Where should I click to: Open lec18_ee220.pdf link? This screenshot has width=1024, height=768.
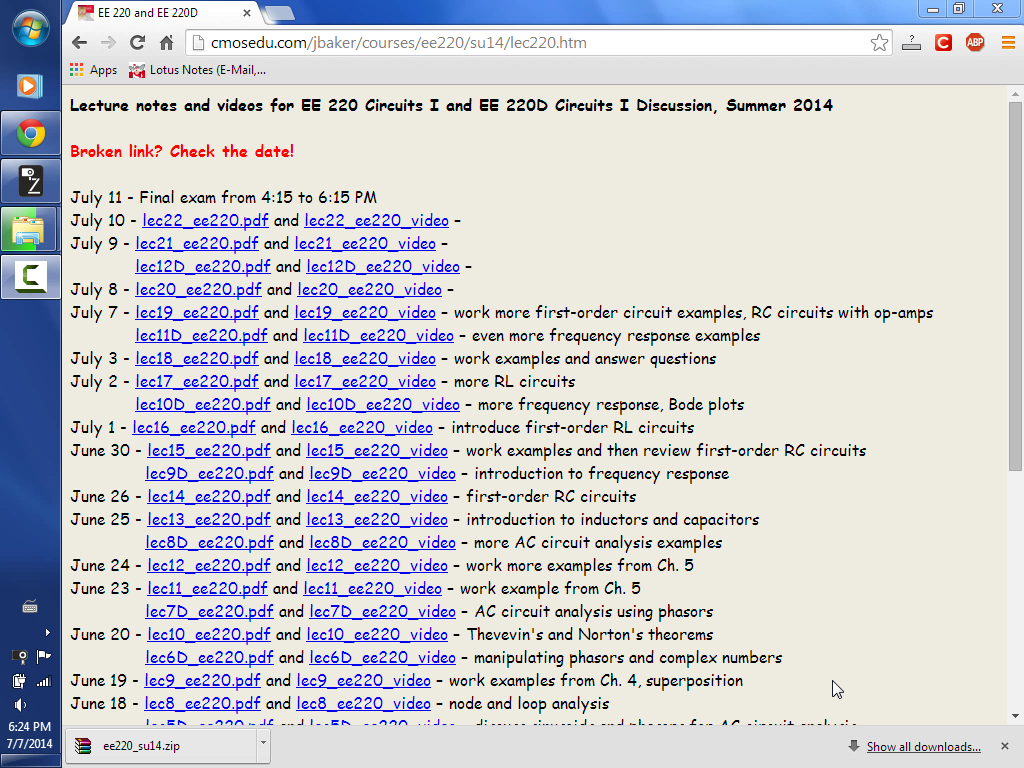point(197,359)
